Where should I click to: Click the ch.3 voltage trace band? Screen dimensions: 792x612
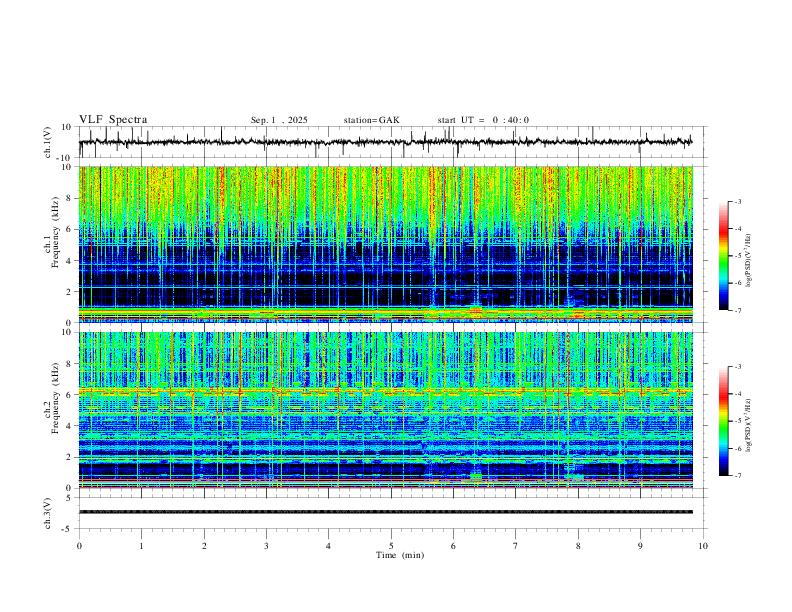pos(386,512)
